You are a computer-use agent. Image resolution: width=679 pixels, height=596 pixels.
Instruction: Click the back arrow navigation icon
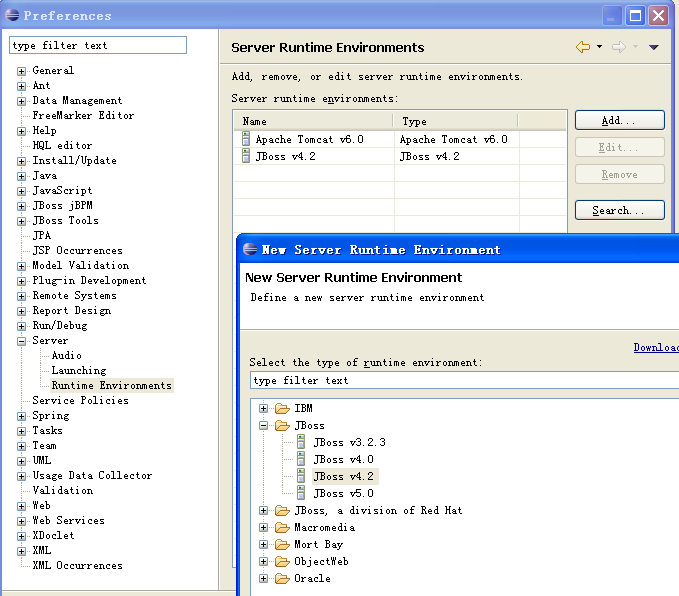coord(583,47)
